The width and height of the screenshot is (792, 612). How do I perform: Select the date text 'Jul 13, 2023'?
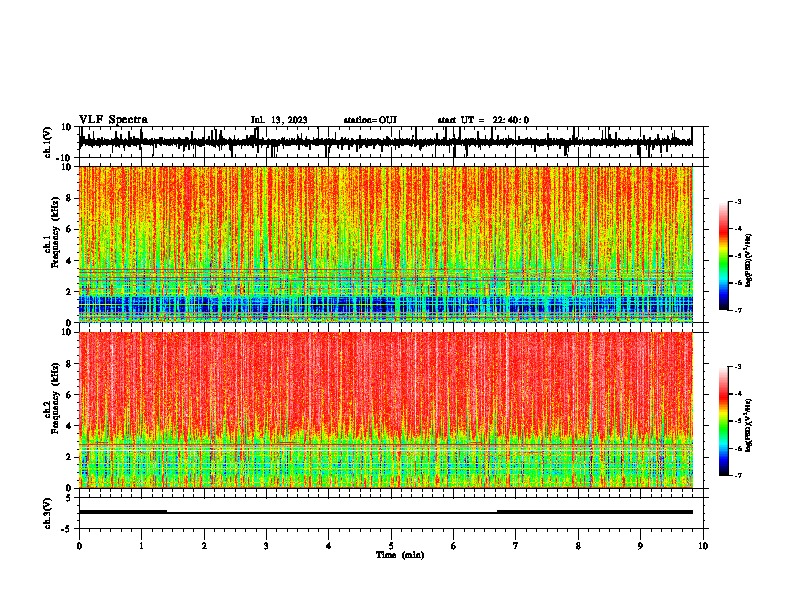[x=279, y=120]
